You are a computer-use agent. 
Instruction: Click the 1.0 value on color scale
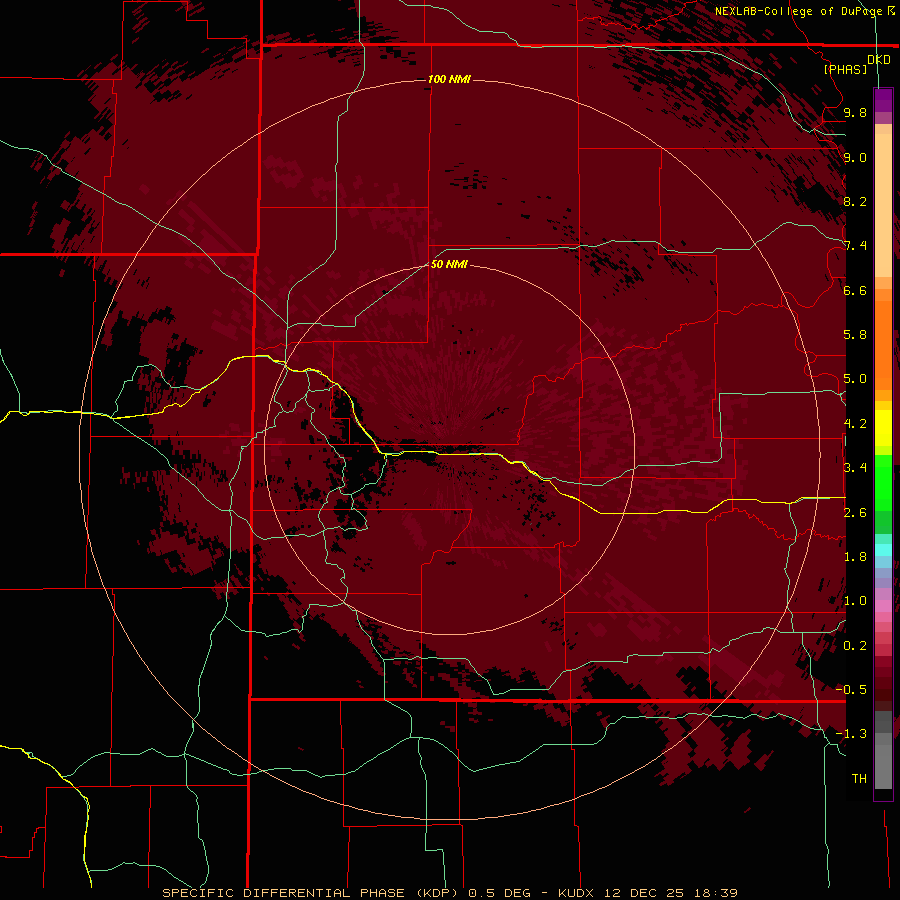pos(855,601)
